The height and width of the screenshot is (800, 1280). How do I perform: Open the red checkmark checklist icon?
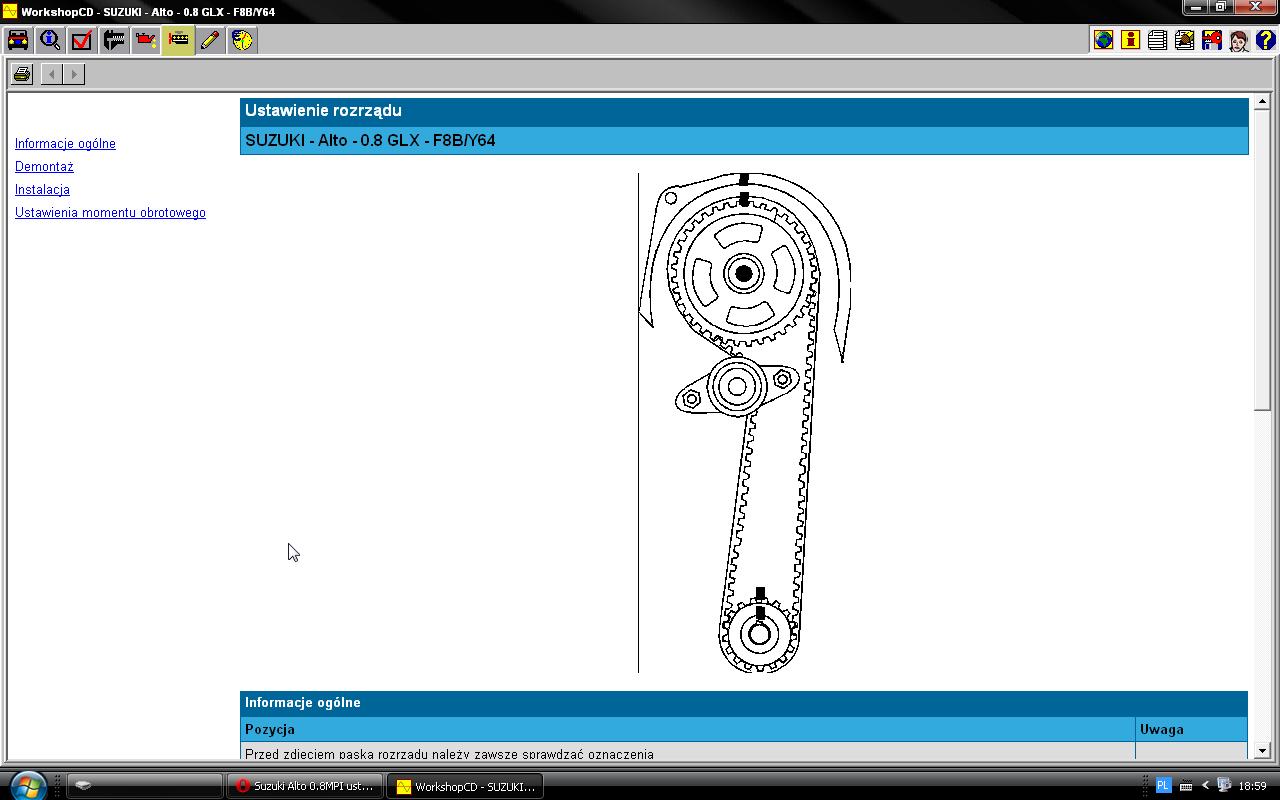point(82,40)
